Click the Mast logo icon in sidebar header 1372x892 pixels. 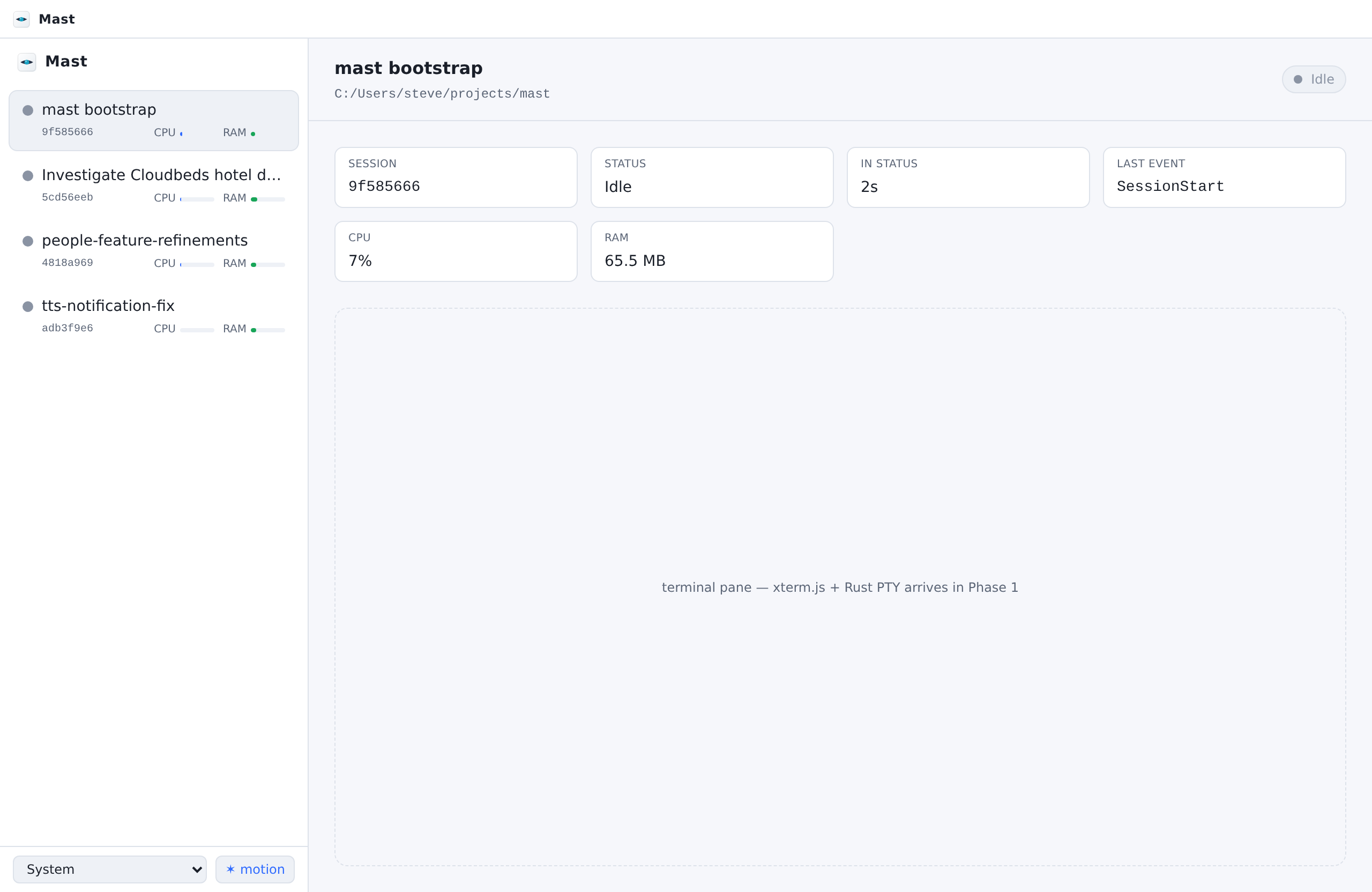[x=27, y=62]
